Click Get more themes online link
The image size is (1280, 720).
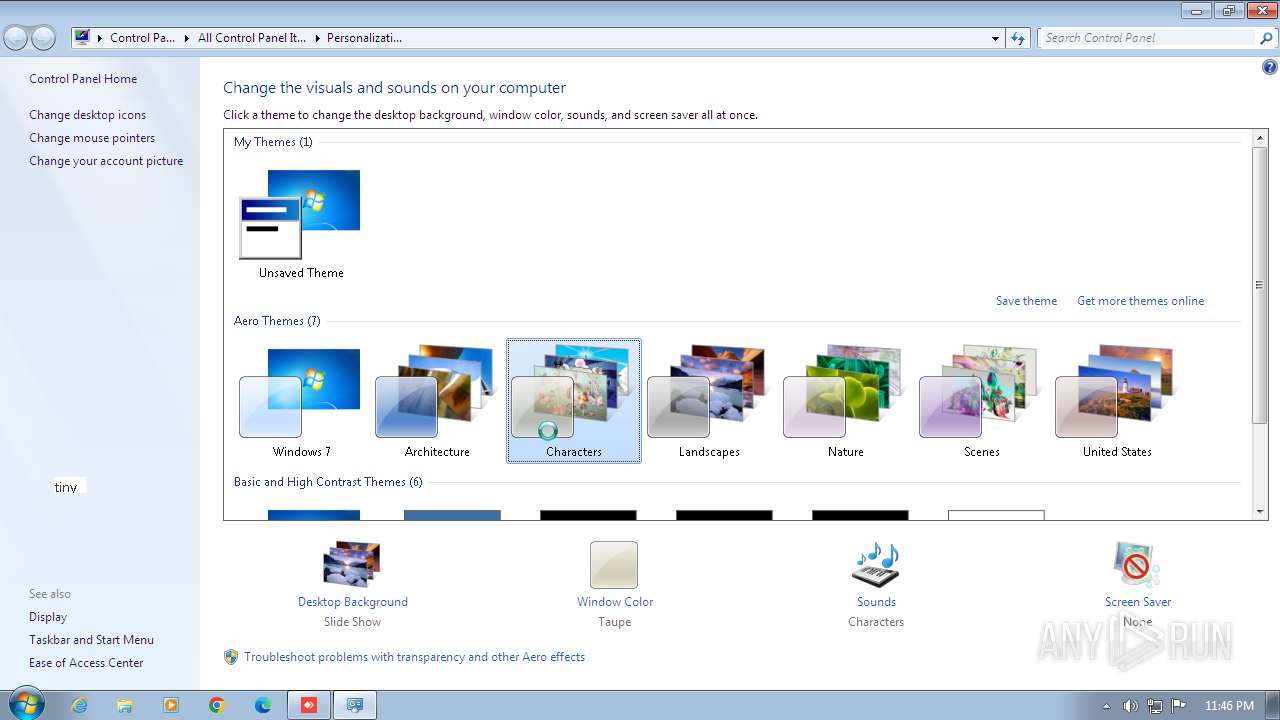pyautogui.click(x=1140, y=301)
